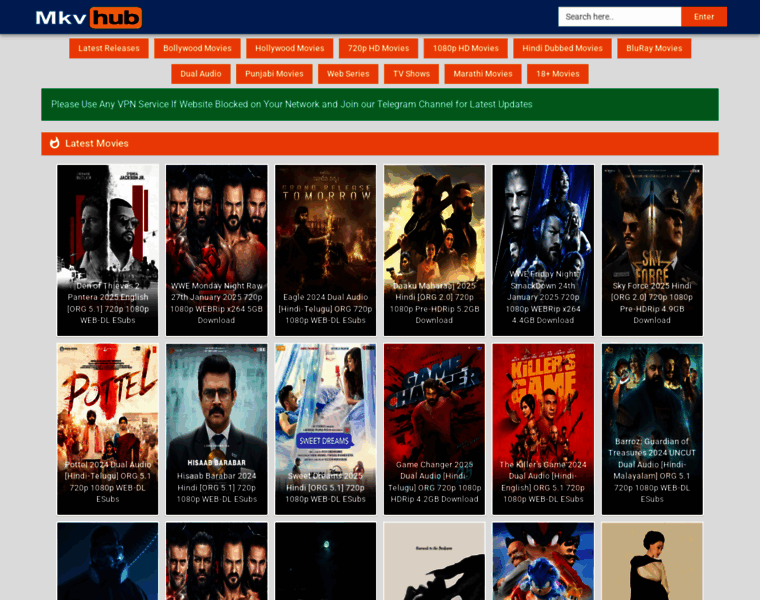Click the green VPN and Telegram notice banner
Image resolution: width=760 pixels, height=600 pixels.
coord(380,104)
